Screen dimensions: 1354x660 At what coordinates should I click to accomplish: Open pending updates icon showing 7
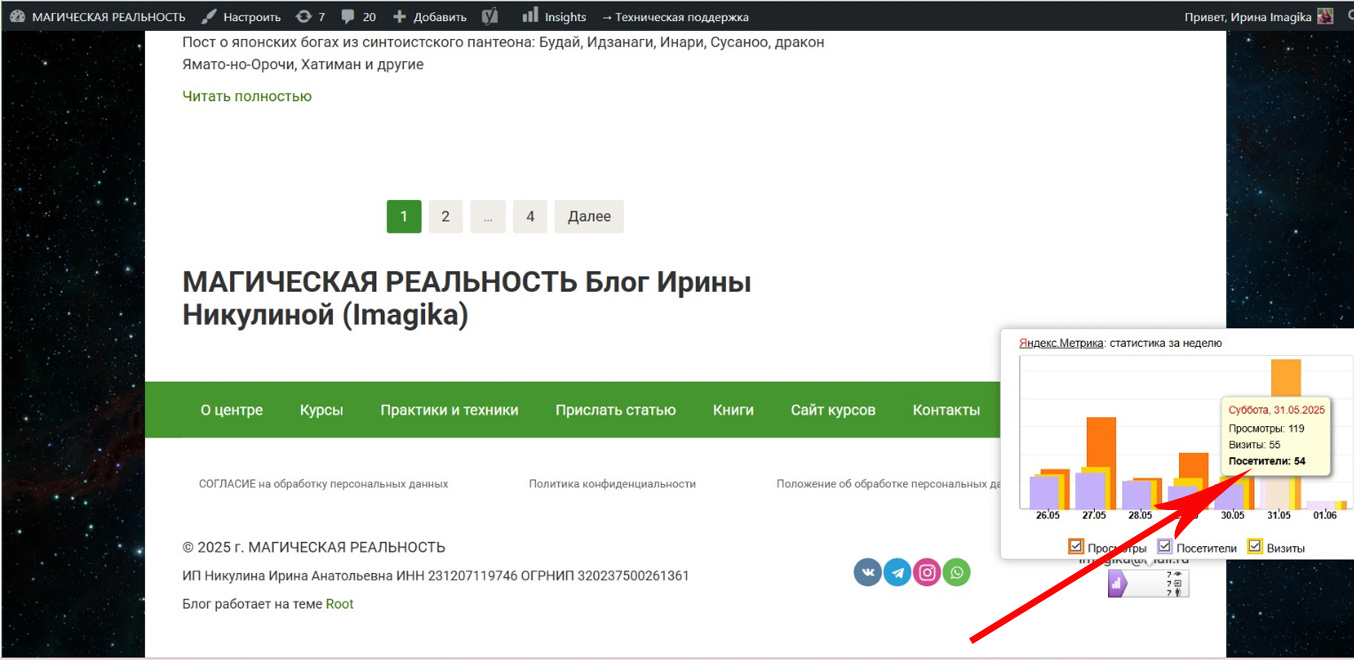[310, 17]
